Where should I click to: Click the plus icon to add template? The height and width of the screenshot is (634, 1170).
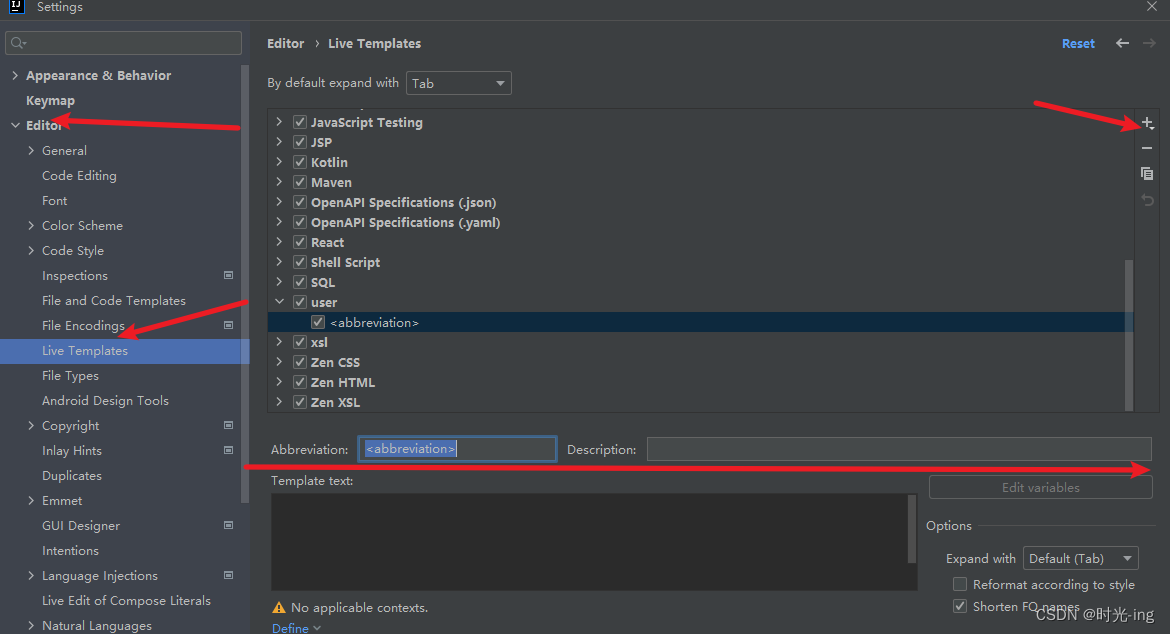(1147, 123)
